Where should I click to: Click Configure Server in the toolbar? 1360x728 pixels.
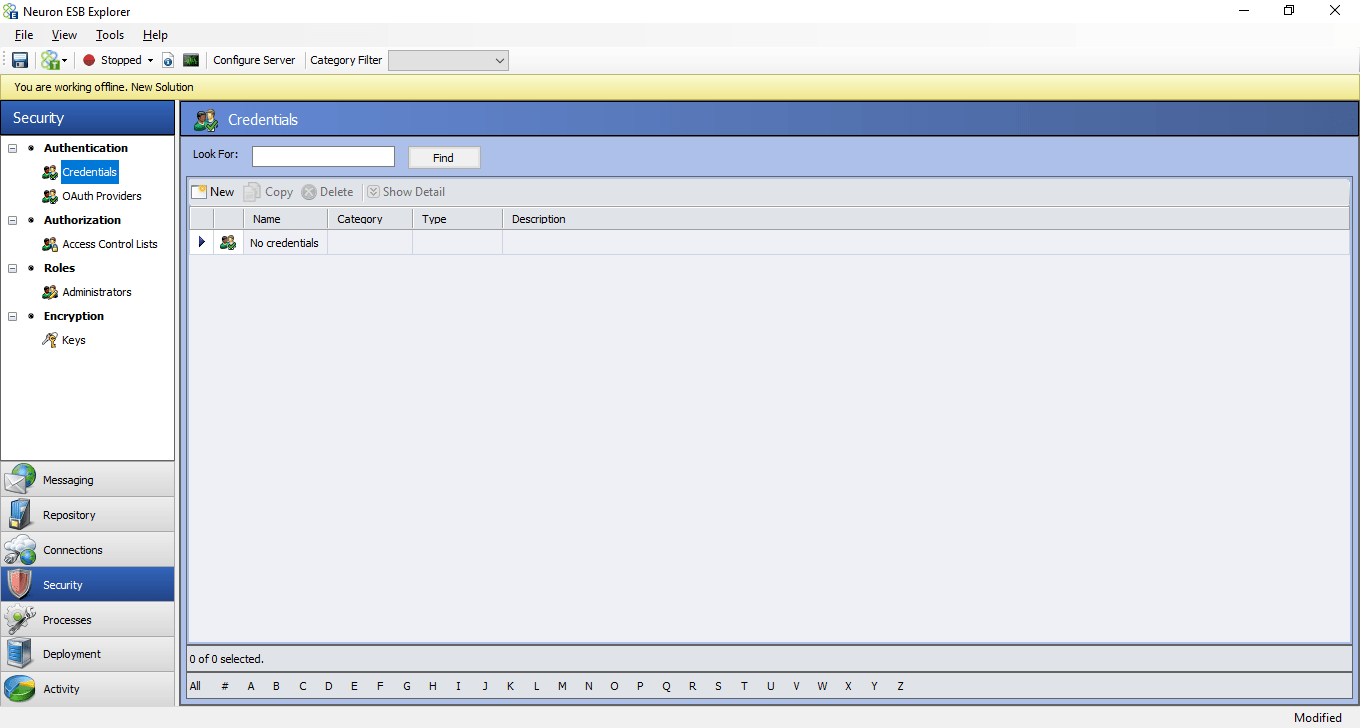254,60
